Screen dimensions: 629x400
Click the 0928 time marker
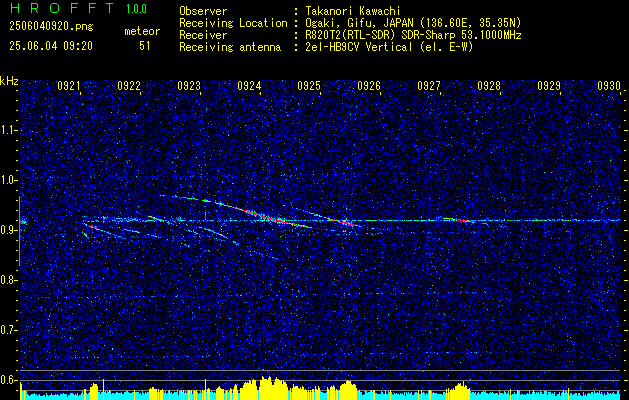click(489, 86)
